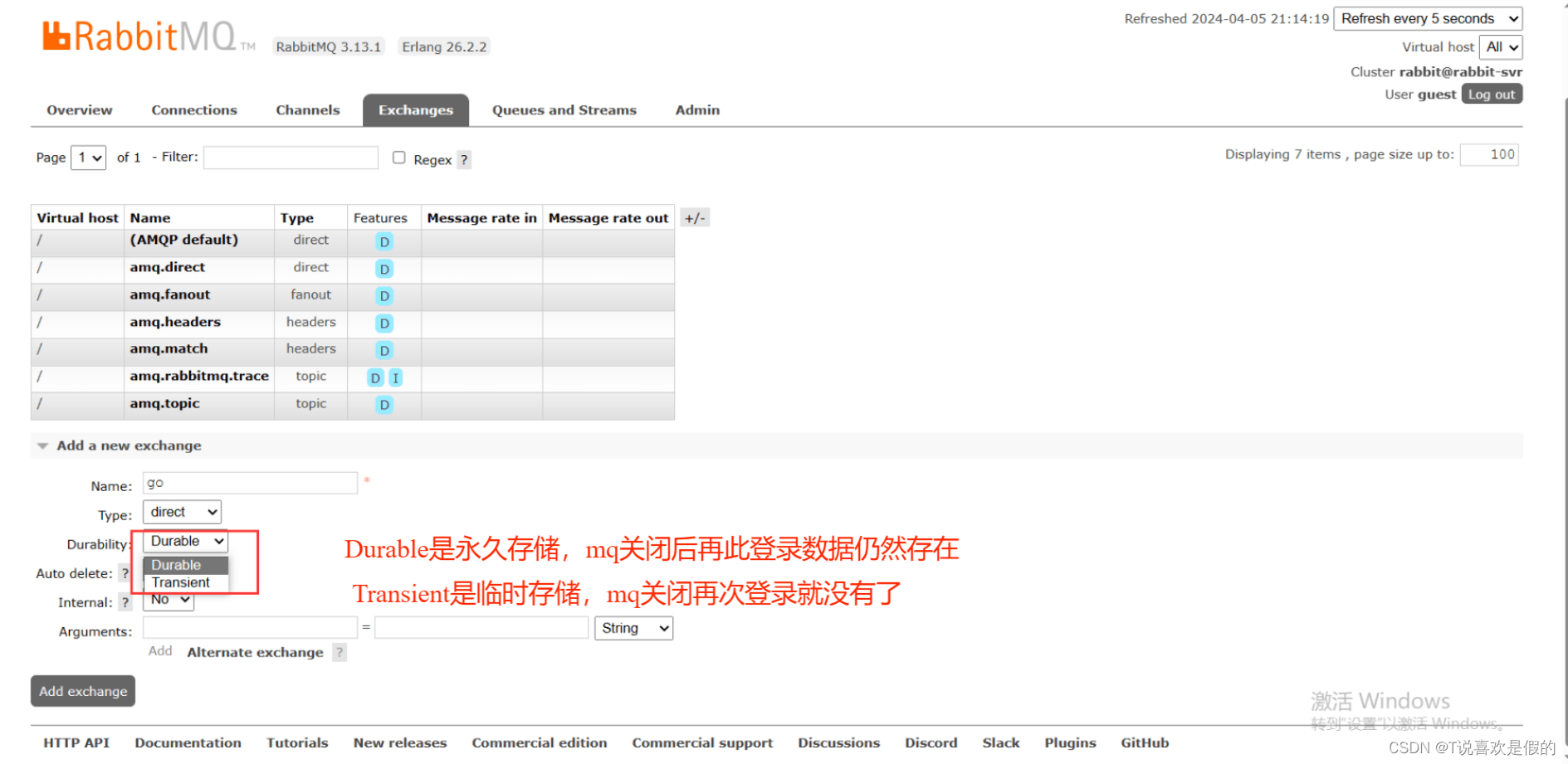This screenshot has height=764, width=1568.
Task: Click the RabbitMQ logo
Action: 149,36
